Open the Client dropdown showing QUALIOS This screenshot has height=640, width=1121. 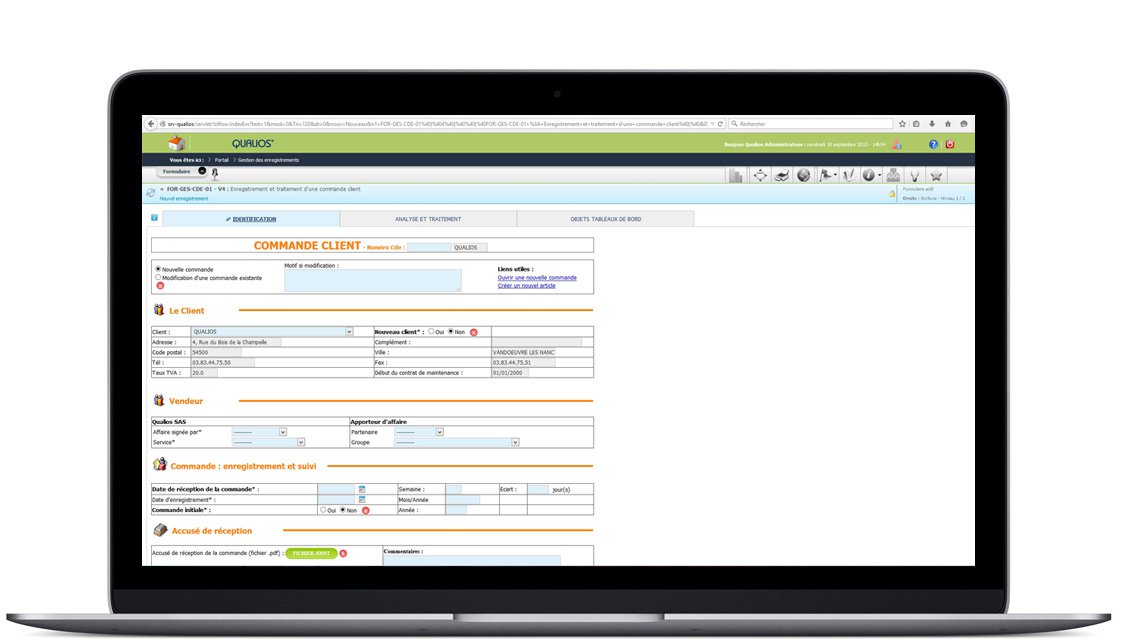[x=347, y=331]
